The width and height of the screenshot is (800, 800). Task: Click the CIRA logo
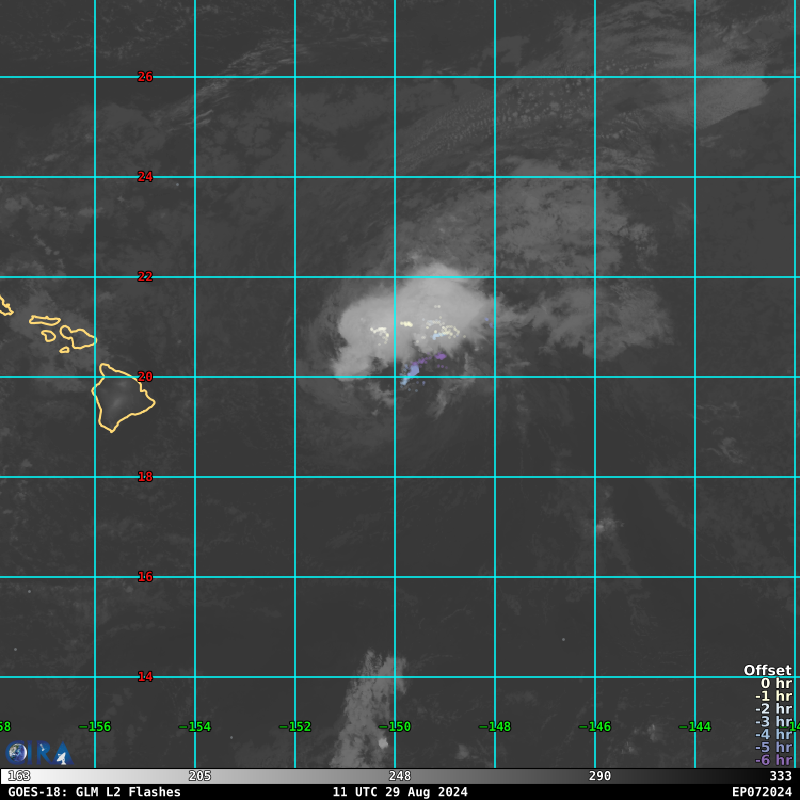tap(39, 753)
